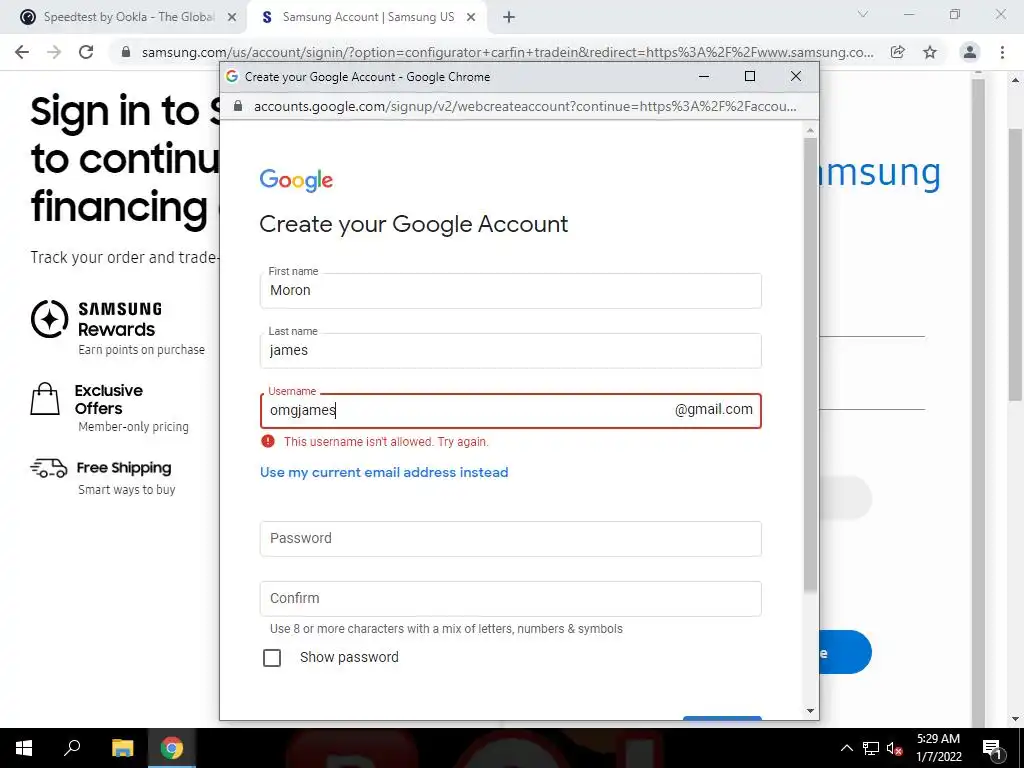Click the First name field with Moron
Viewport: 1024px width, 768px height.
(x=511, y=291)
